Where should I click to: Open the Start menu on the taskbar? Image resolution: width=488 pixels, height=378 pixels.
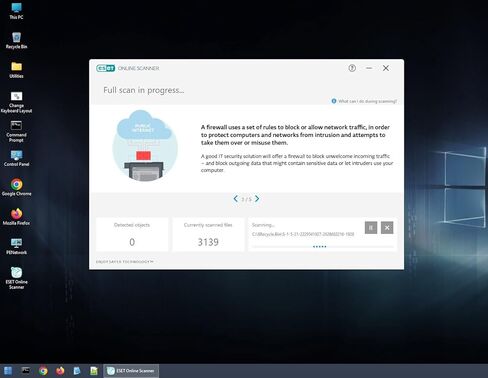click(8, 371)
